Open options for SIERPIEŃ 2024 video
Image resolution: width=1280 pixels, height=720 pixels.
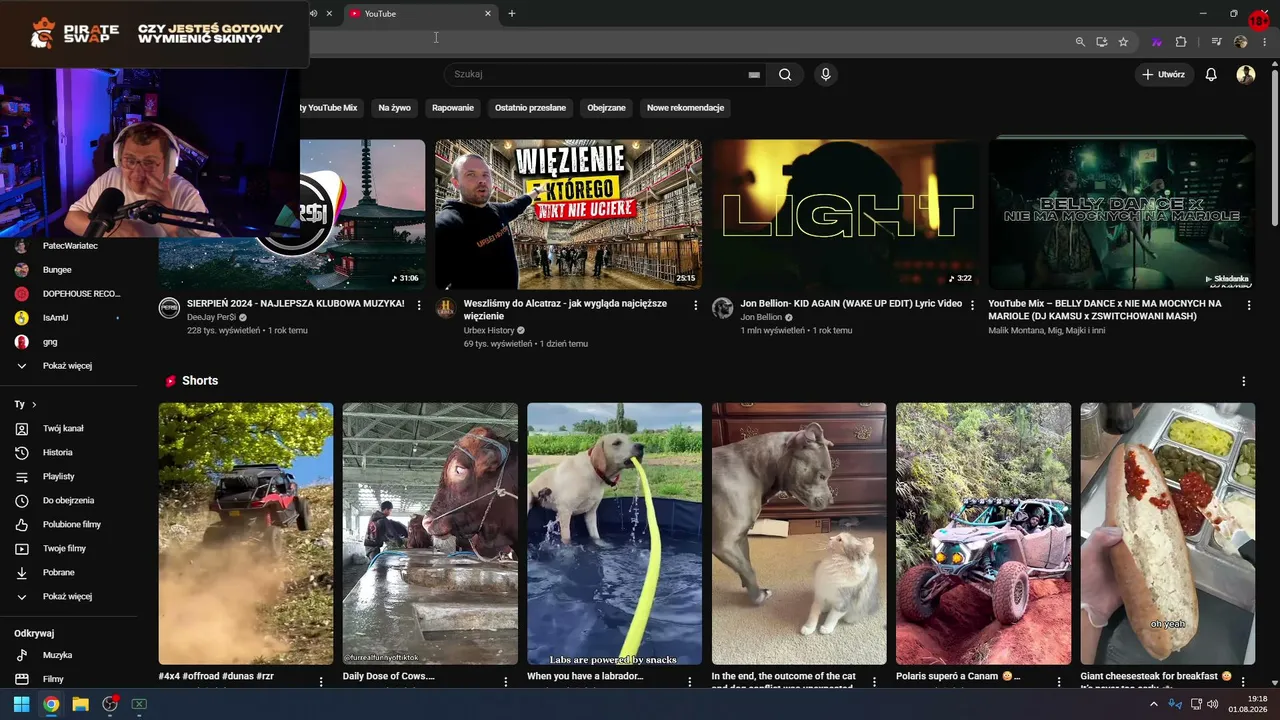pos(419,305)
